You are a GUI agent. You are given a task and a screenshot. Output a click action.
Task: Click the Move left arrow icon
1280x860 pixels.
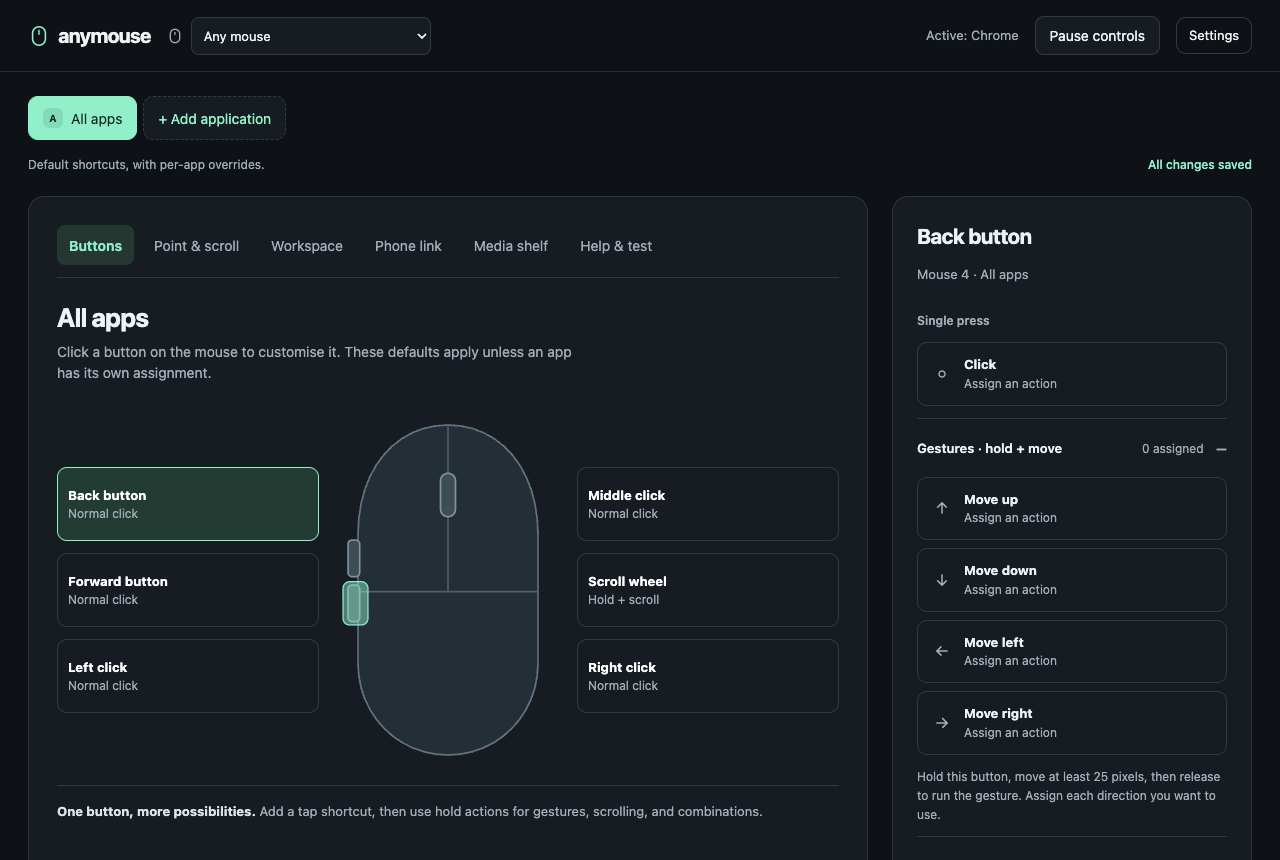tap(942, 651)
